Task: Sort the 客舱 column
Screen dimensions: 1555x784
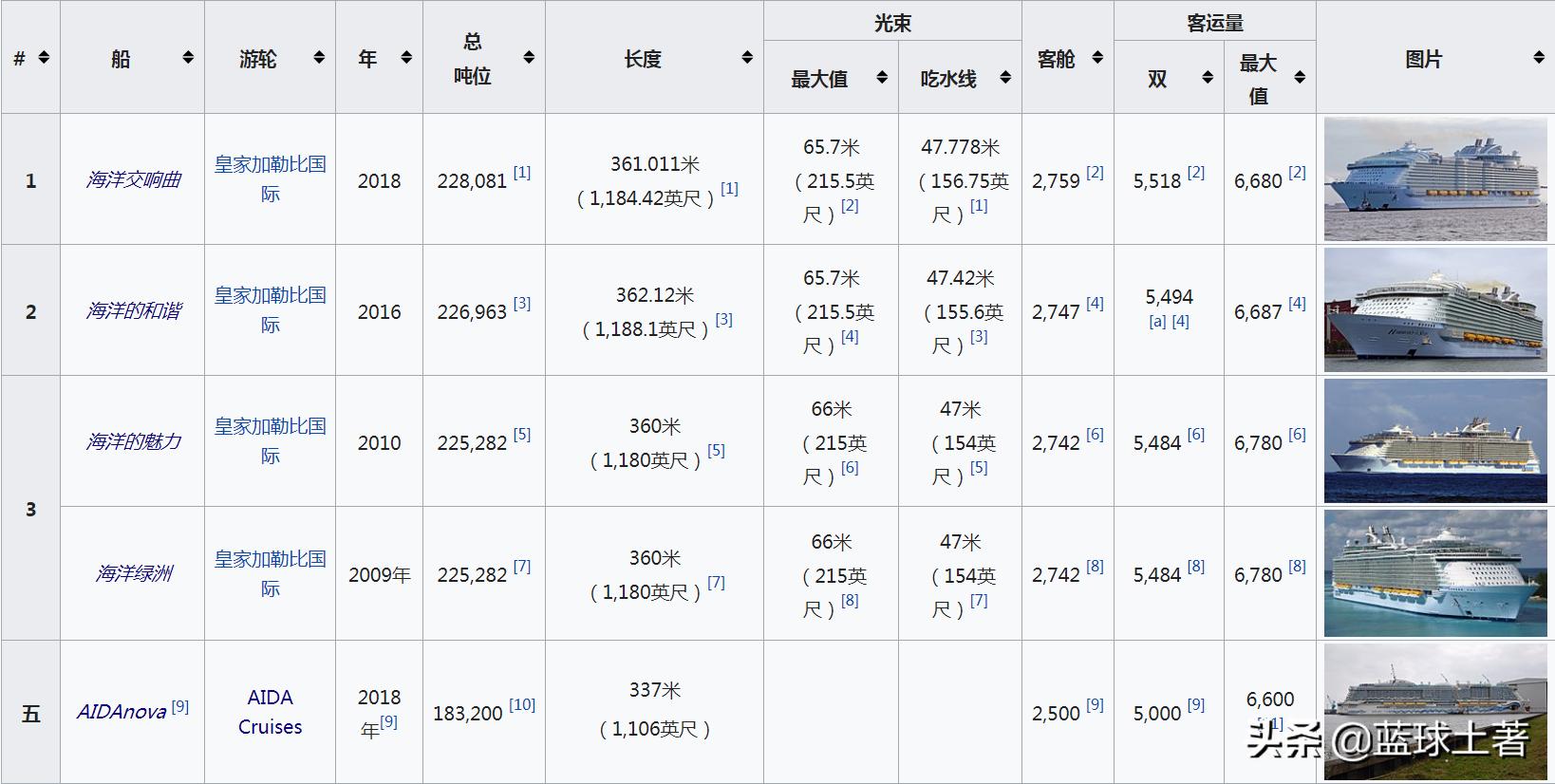Action: coord(1097,58)
